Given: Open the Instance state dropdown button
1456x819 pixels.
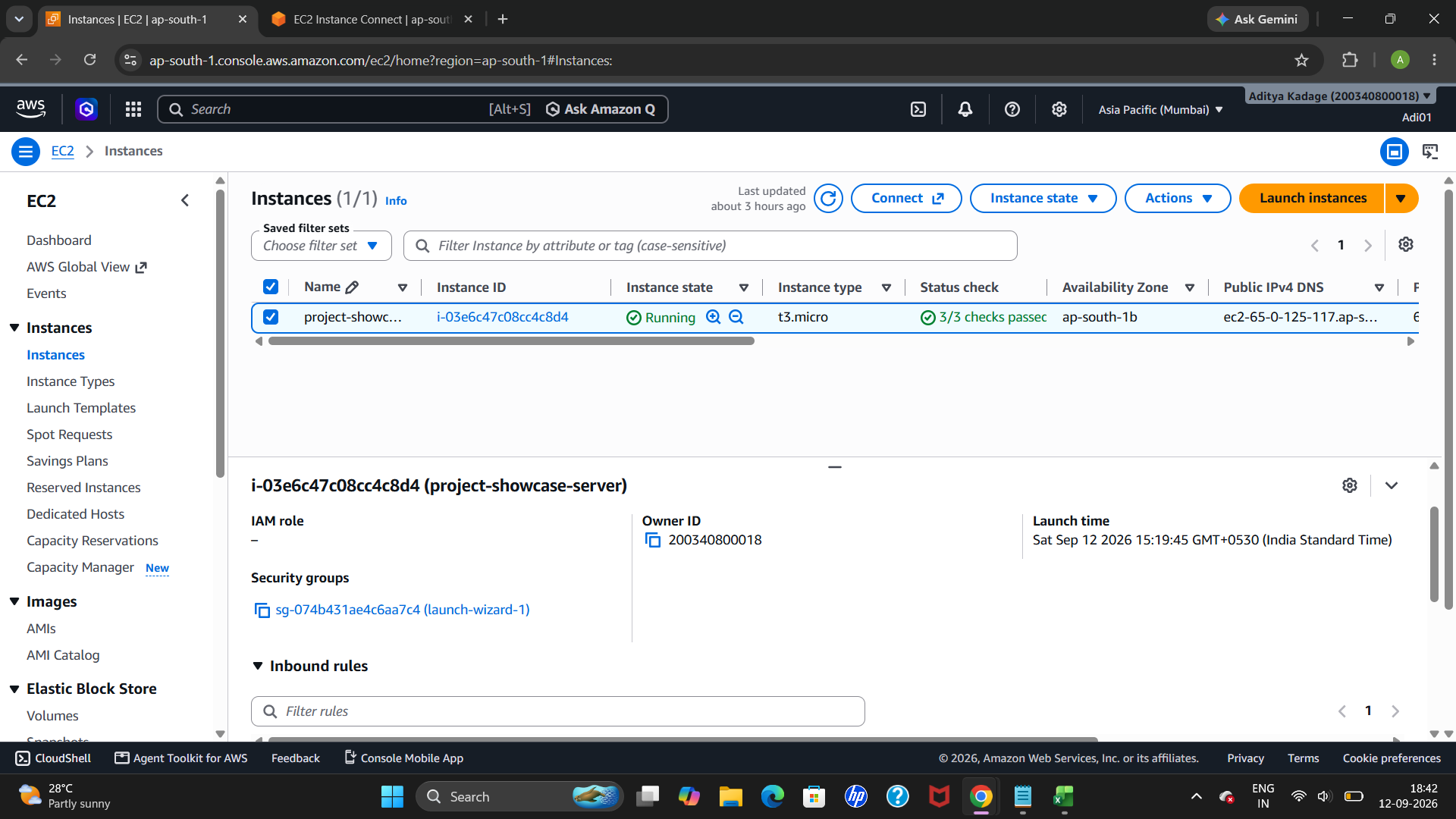Looking at the screenshot, I should pyautogui.click(x=1043, y=199).
